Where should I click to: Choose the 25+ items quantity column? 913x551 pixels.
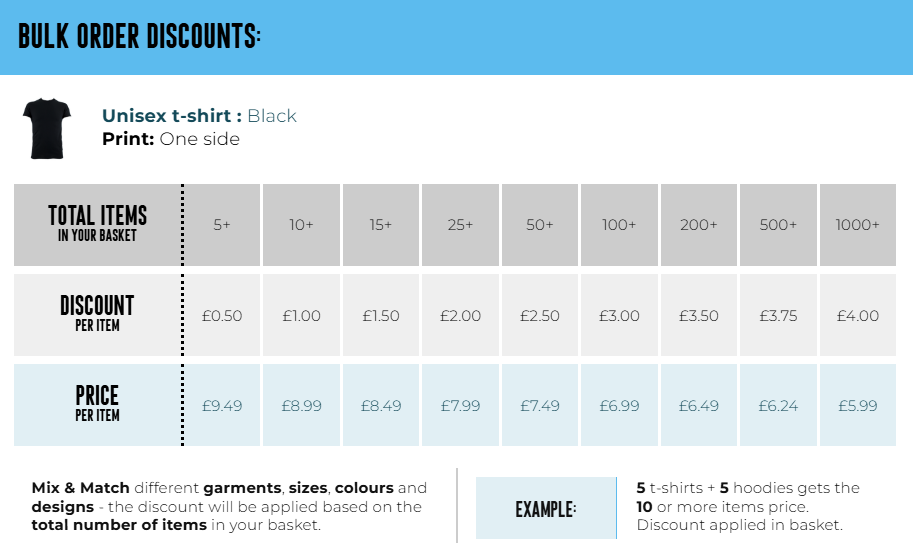(x=460, y=225)
